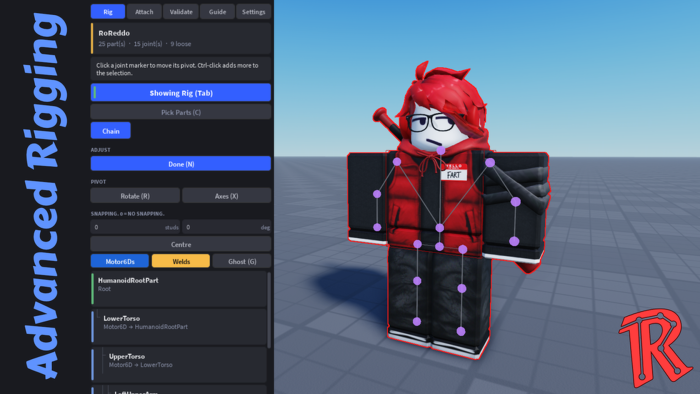Click the studs snapping input field
This screenshot has width=700, height=394.
pos(135,227)
